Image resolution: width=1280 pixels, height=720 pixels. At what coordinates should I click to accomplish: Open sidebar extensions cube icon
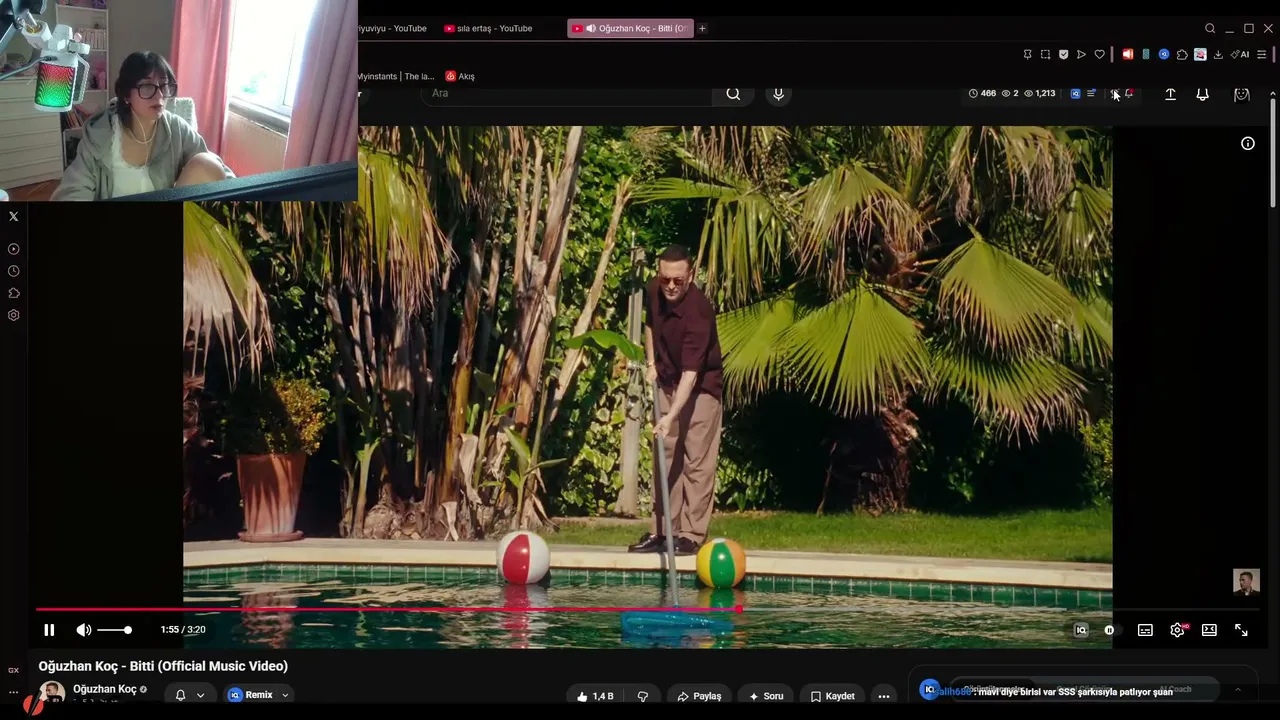(x=13, y=293)
